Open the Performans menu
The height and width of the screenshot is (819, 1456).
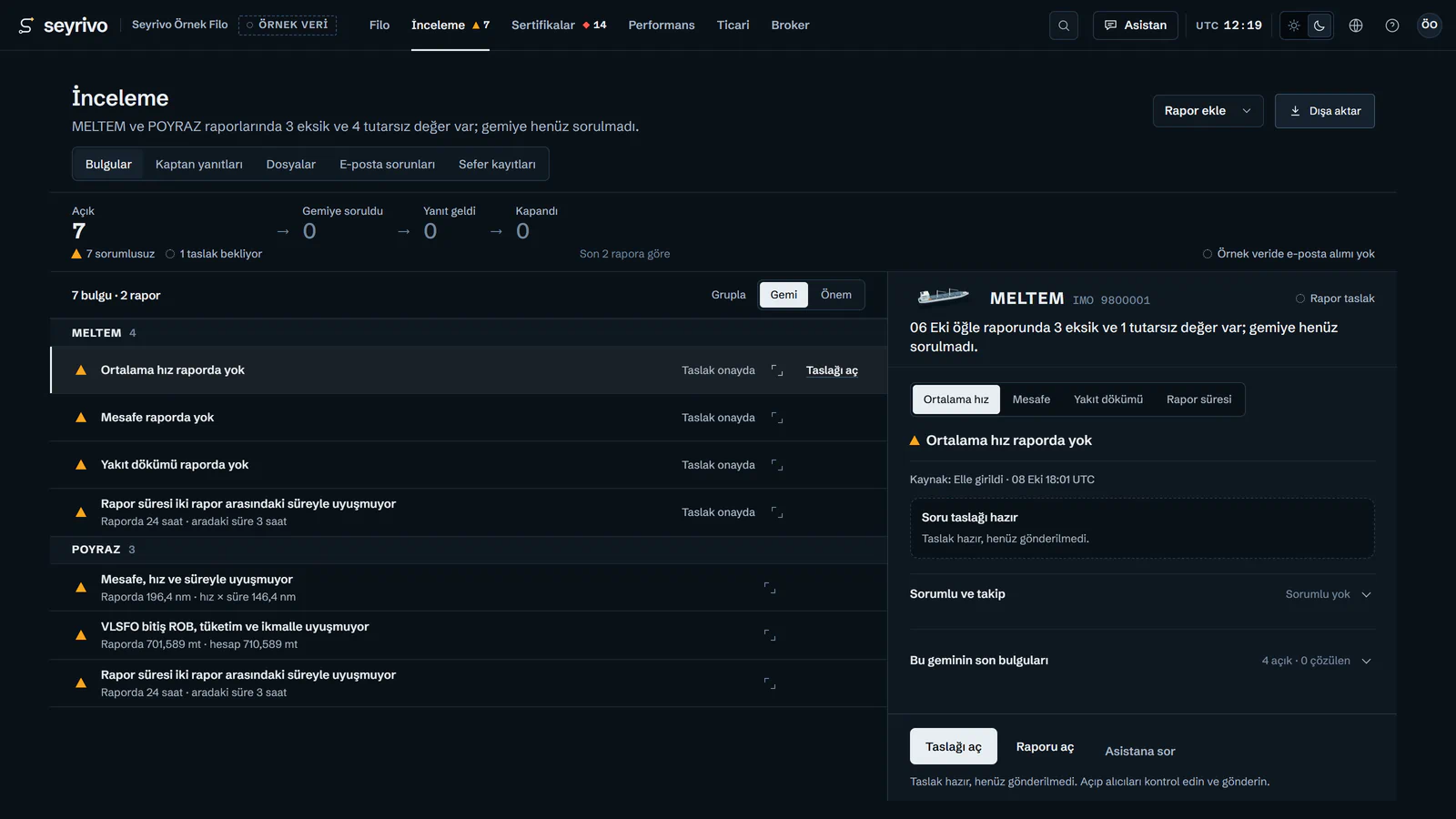click(x=662, y=25)
